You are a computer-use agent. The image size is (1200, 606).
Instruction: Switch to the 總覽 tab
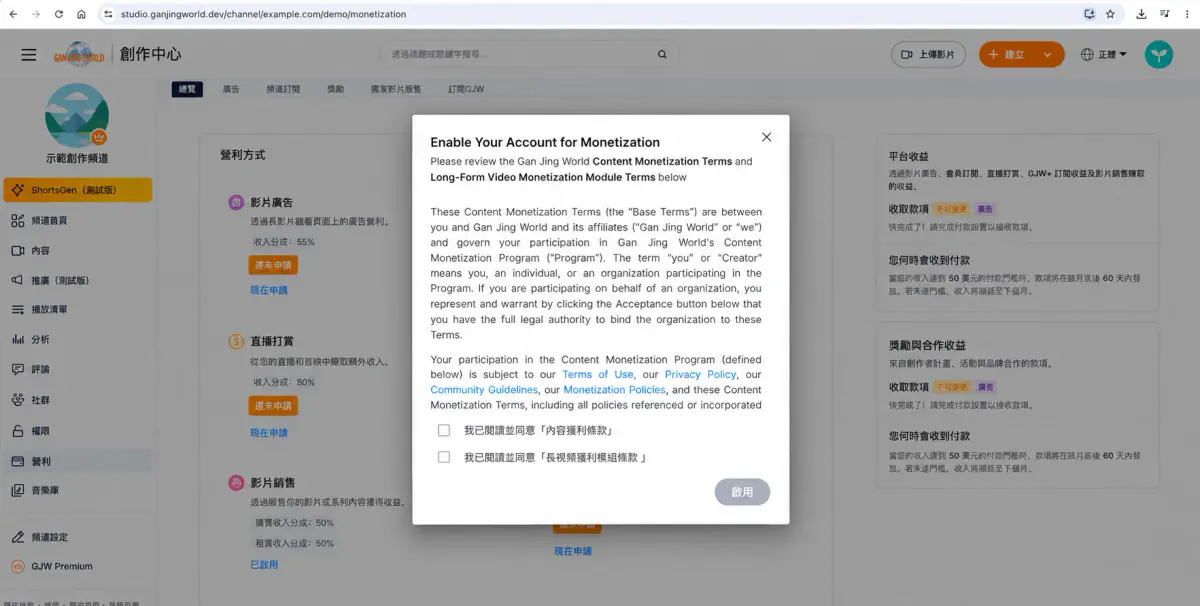[x=187, y=89]
